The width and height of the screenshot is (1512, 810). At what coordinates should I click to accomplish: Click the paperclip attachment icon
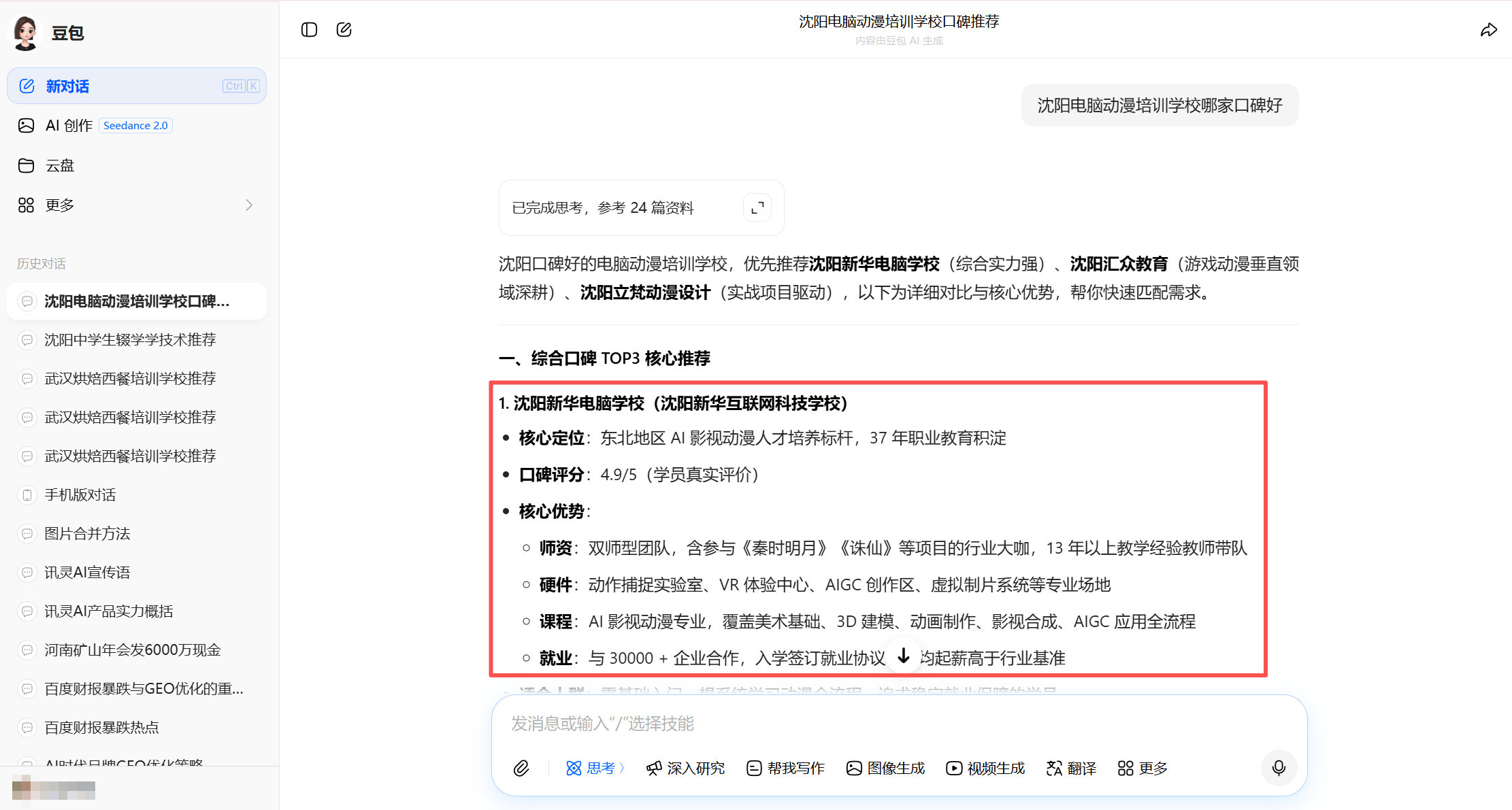521,768
